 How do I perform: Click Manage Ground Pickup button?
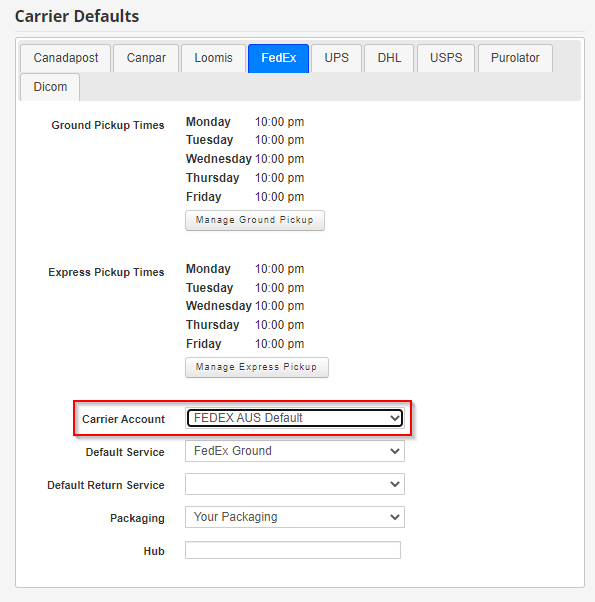coord(255,220)
